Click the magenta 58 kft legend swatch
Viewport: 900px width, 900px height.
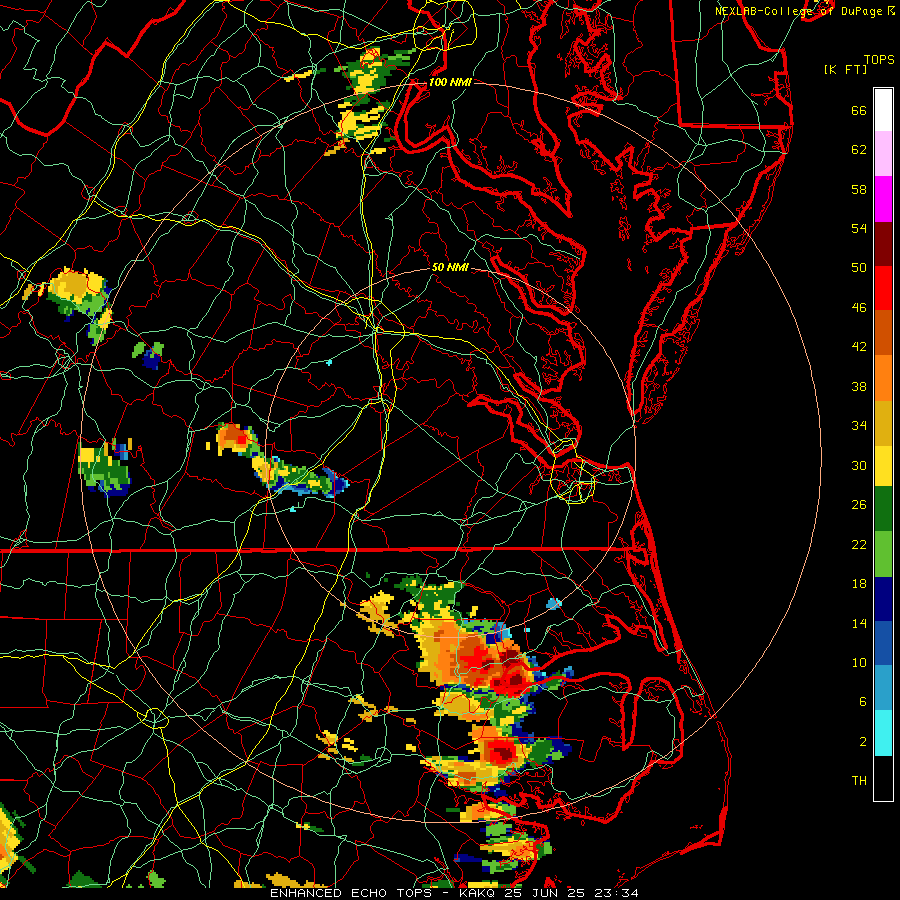point(883,199)
